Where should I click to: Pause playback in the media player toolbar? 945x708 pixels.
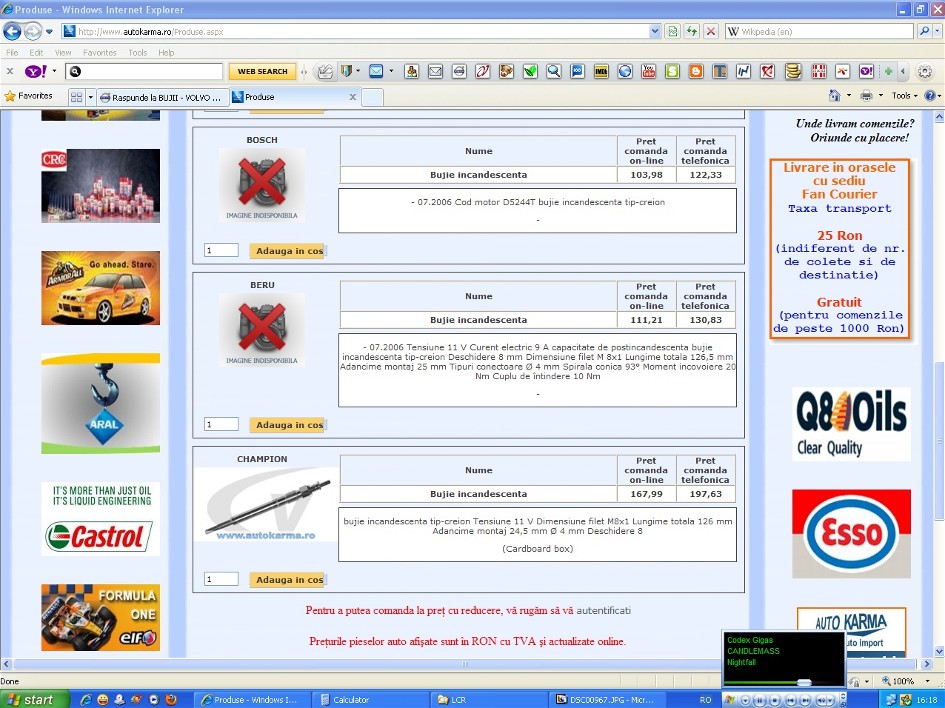point(761,700)
